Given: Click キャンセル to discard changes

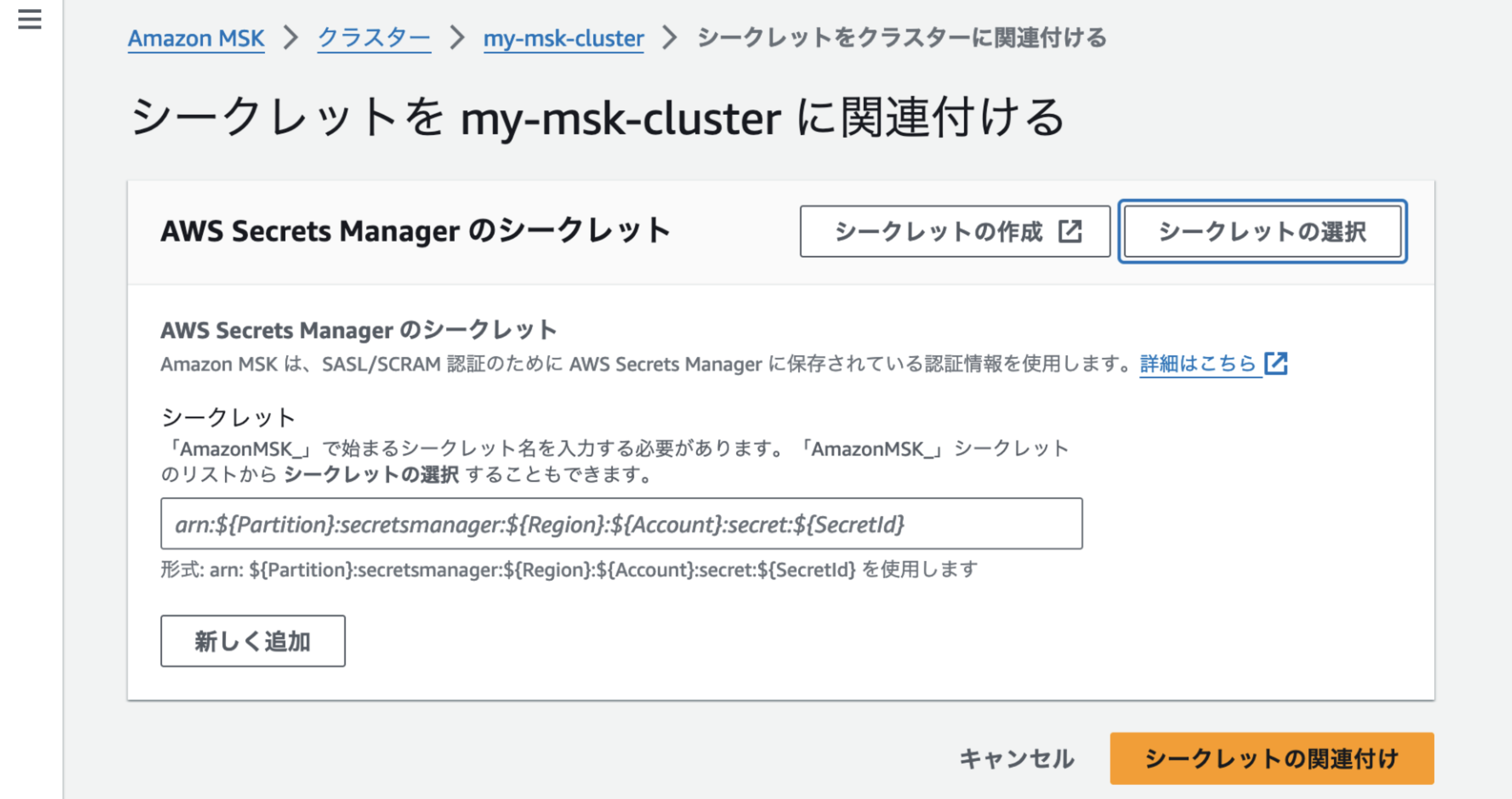Looking at the screenshot, I should point(1017,759).
